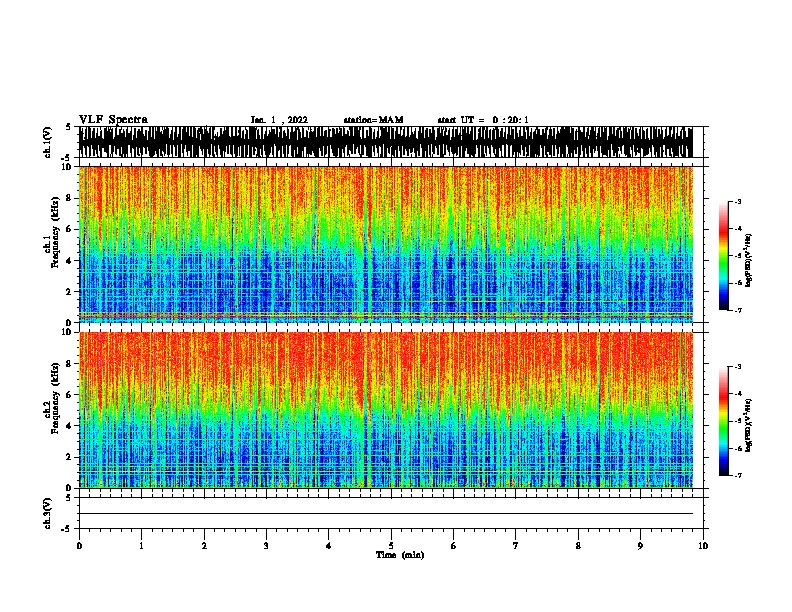The image size is (792, 612).
Task: Click the ch.3(V) axis label
Action: click(48, 513)
